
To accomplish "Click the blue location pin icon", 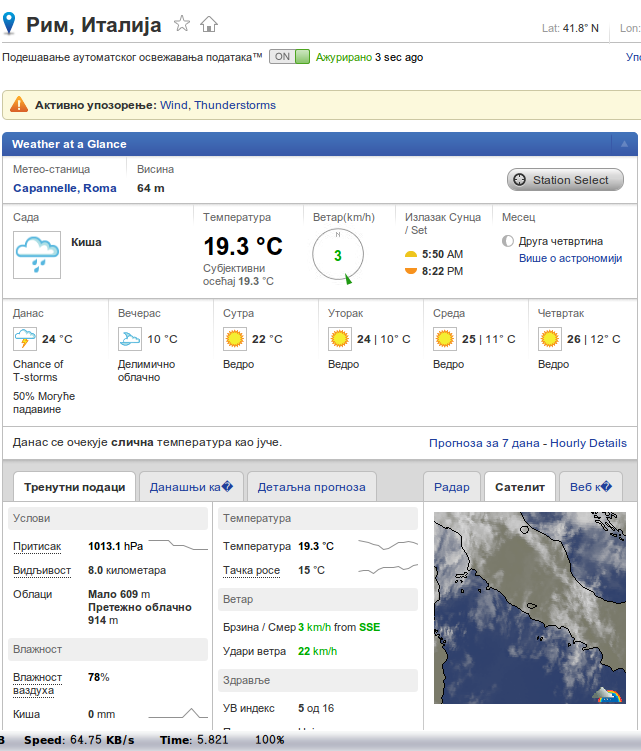I will coord(9,23).
